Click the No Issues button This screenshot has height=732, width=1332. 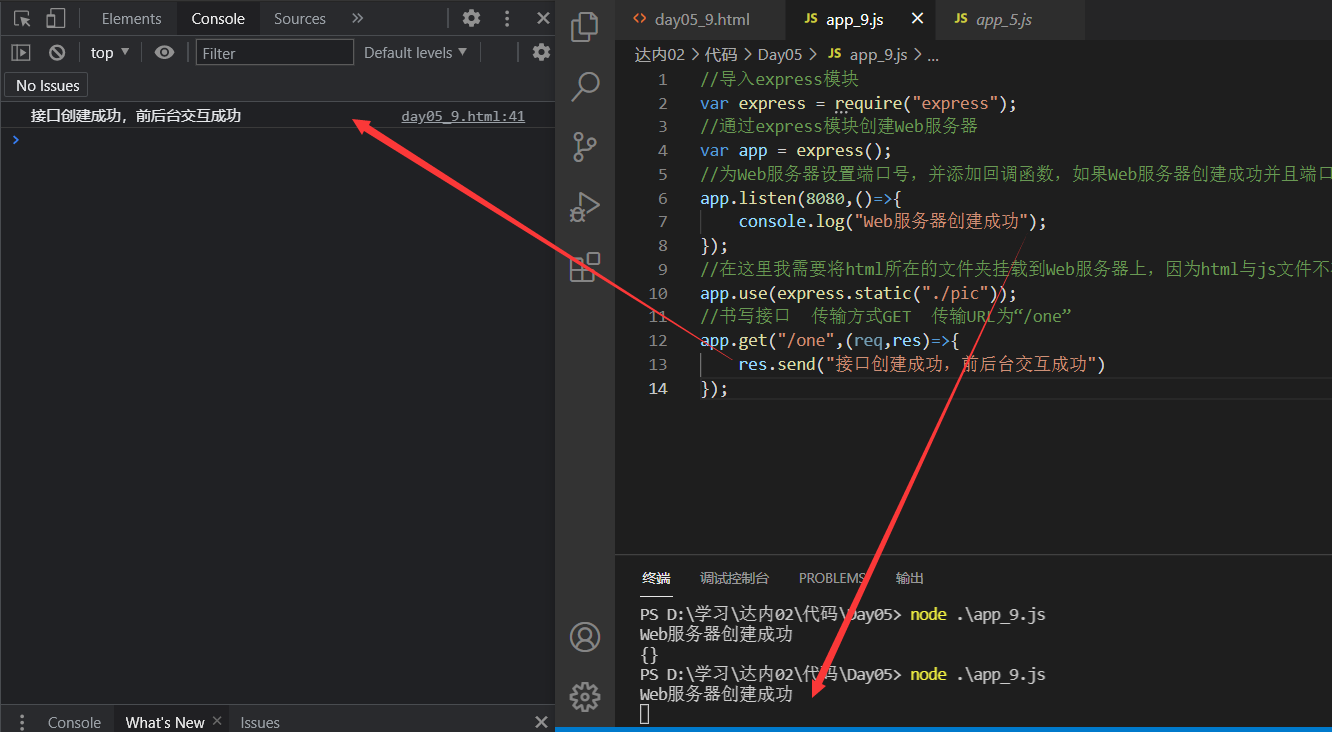[x=45, y=85]
